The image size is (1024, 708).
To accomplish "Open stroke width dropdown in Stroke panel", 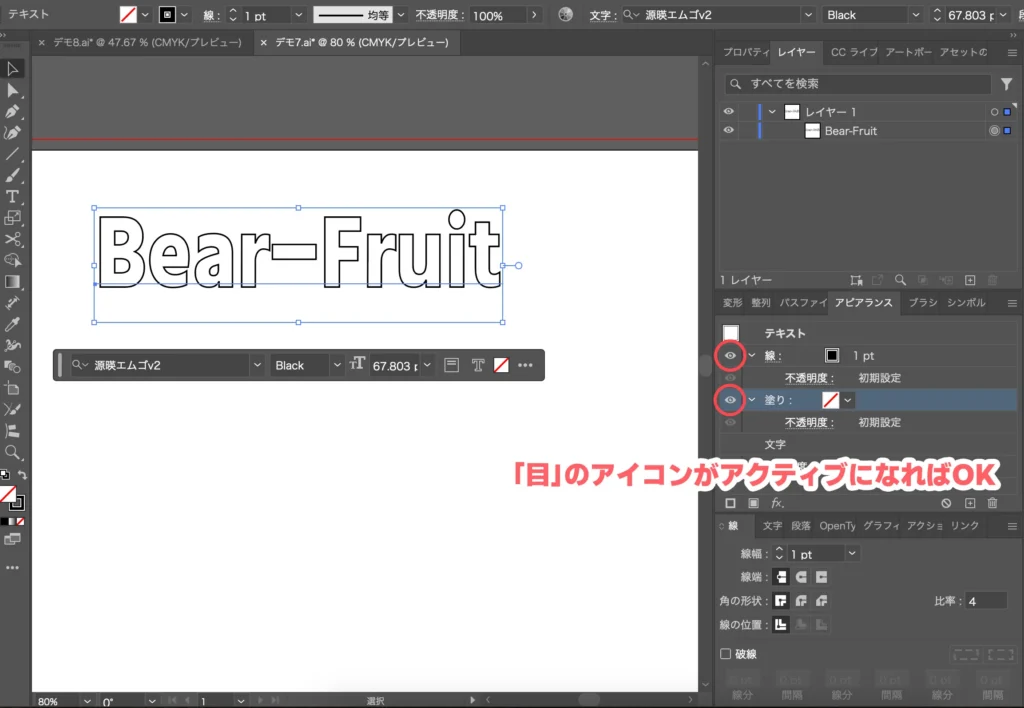I will tap(852, 553).
